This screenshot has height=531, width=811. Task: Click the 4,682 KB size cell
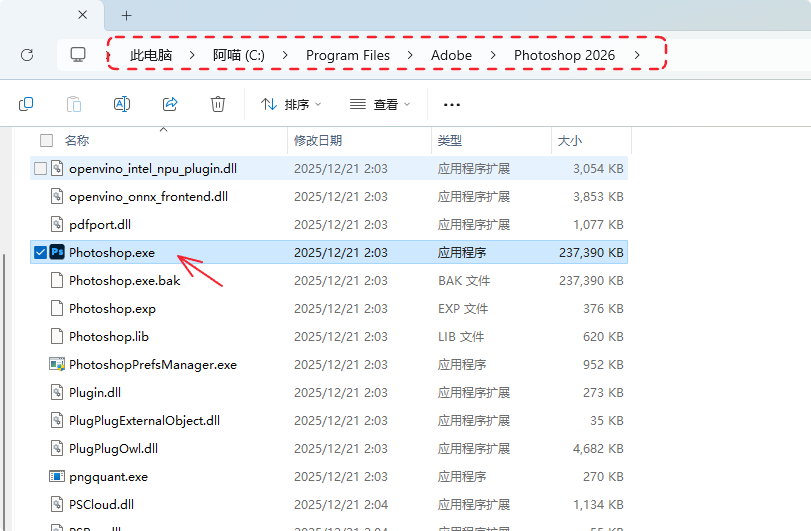pyautogui.click(x=598, y=448)
